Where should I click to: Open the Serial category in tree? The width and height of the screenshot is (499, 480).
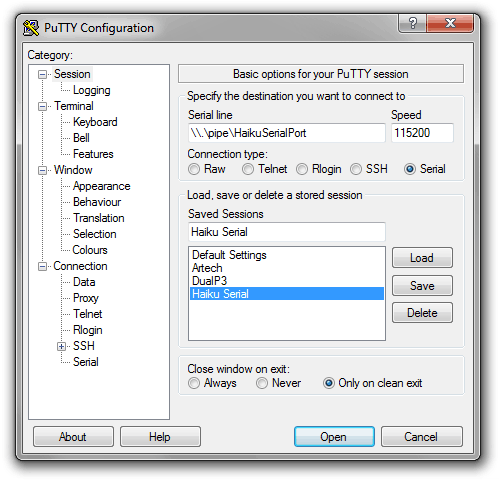[86, 362]
